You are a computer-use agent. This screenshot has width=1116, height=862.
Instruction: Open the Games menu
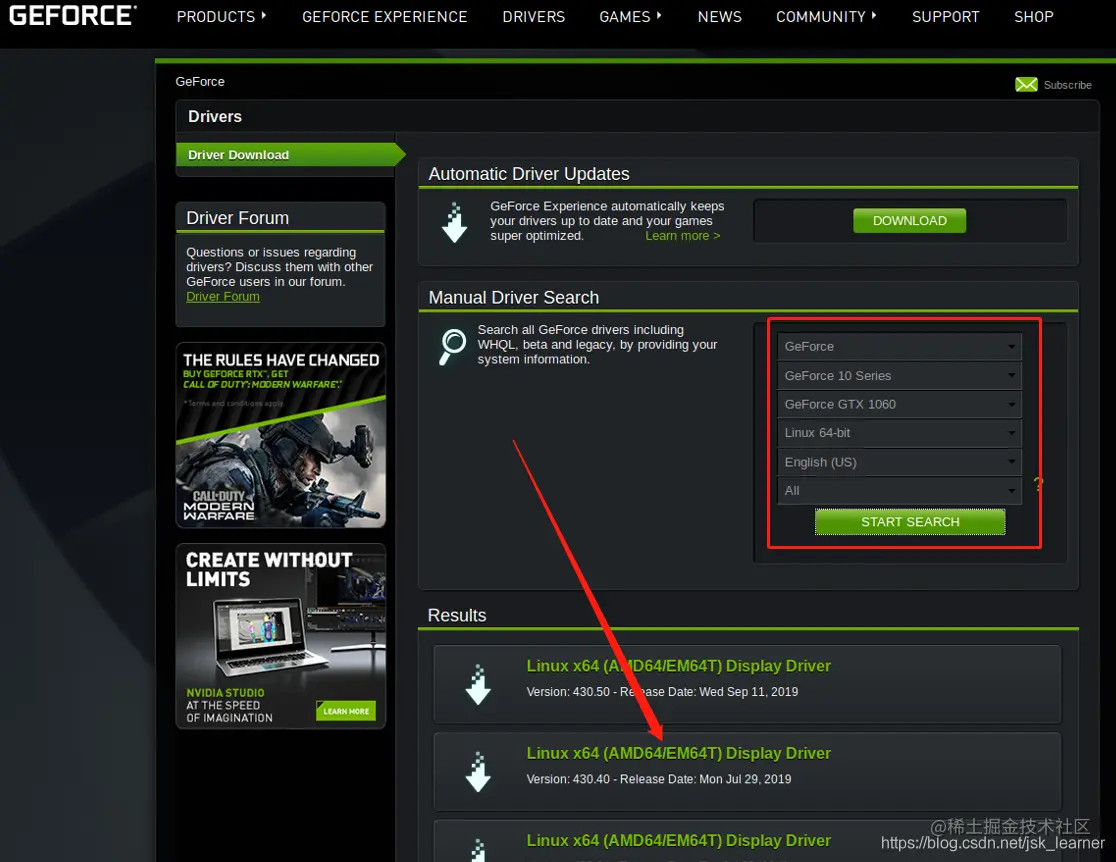[x=631, y=16]
